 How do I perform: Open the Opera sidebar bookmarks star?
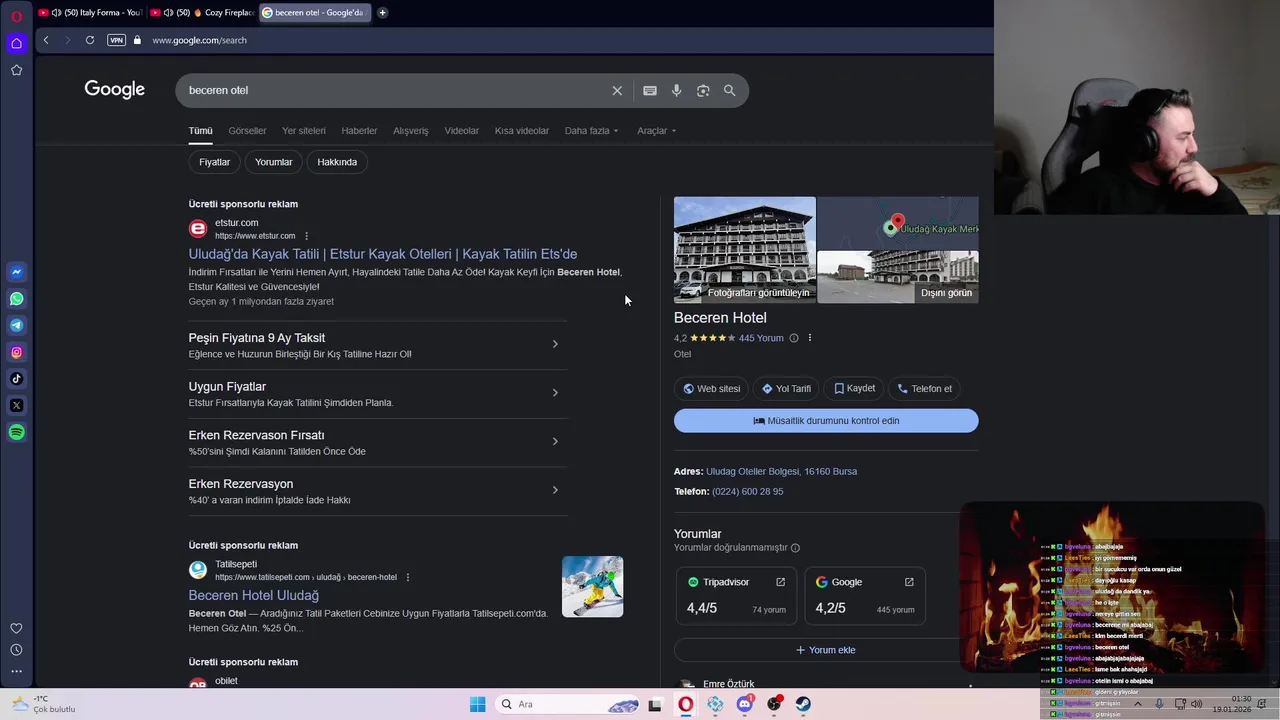16,70
